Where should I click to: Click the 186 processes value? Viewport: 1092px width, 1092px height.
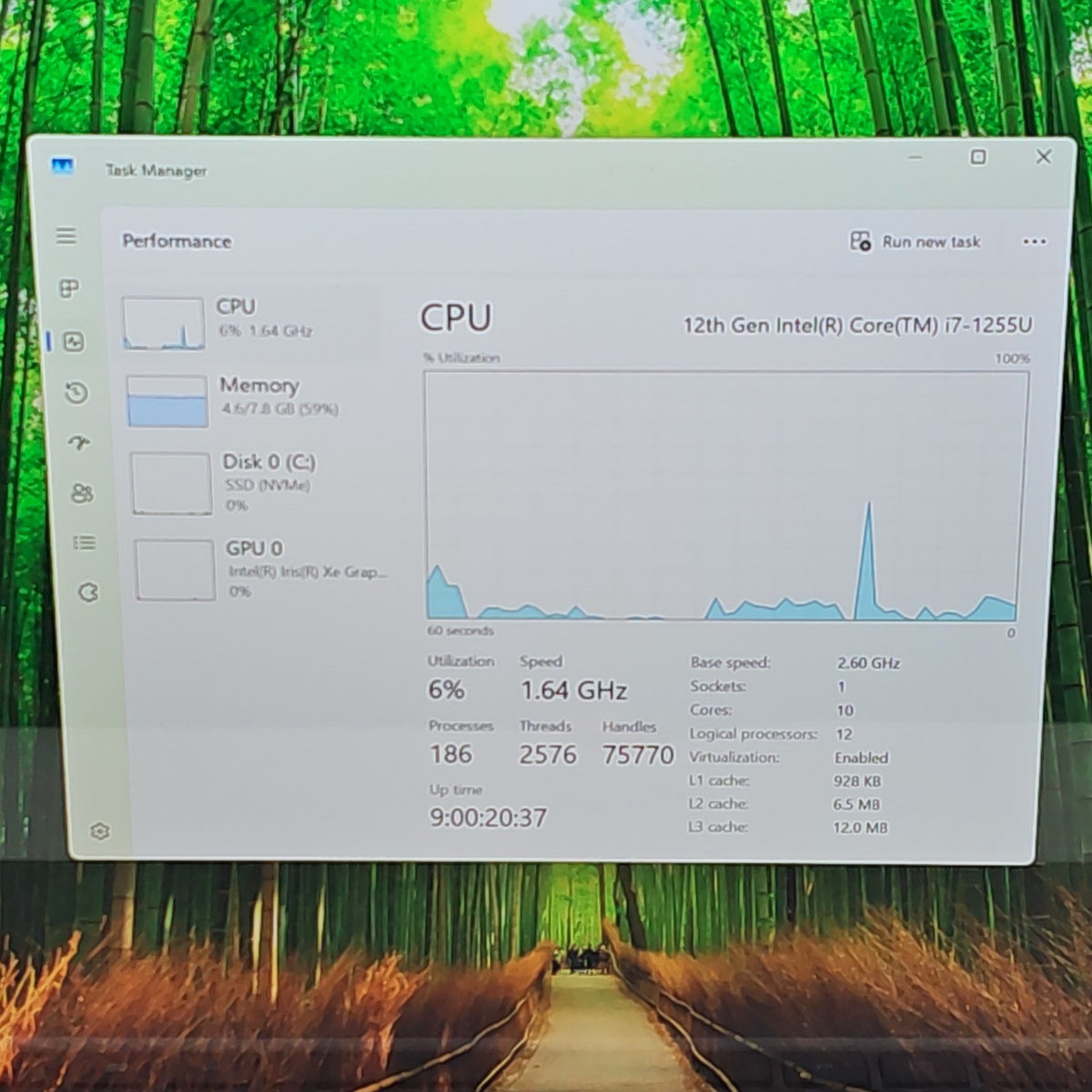pyautogui.click(x=450, y=754)
